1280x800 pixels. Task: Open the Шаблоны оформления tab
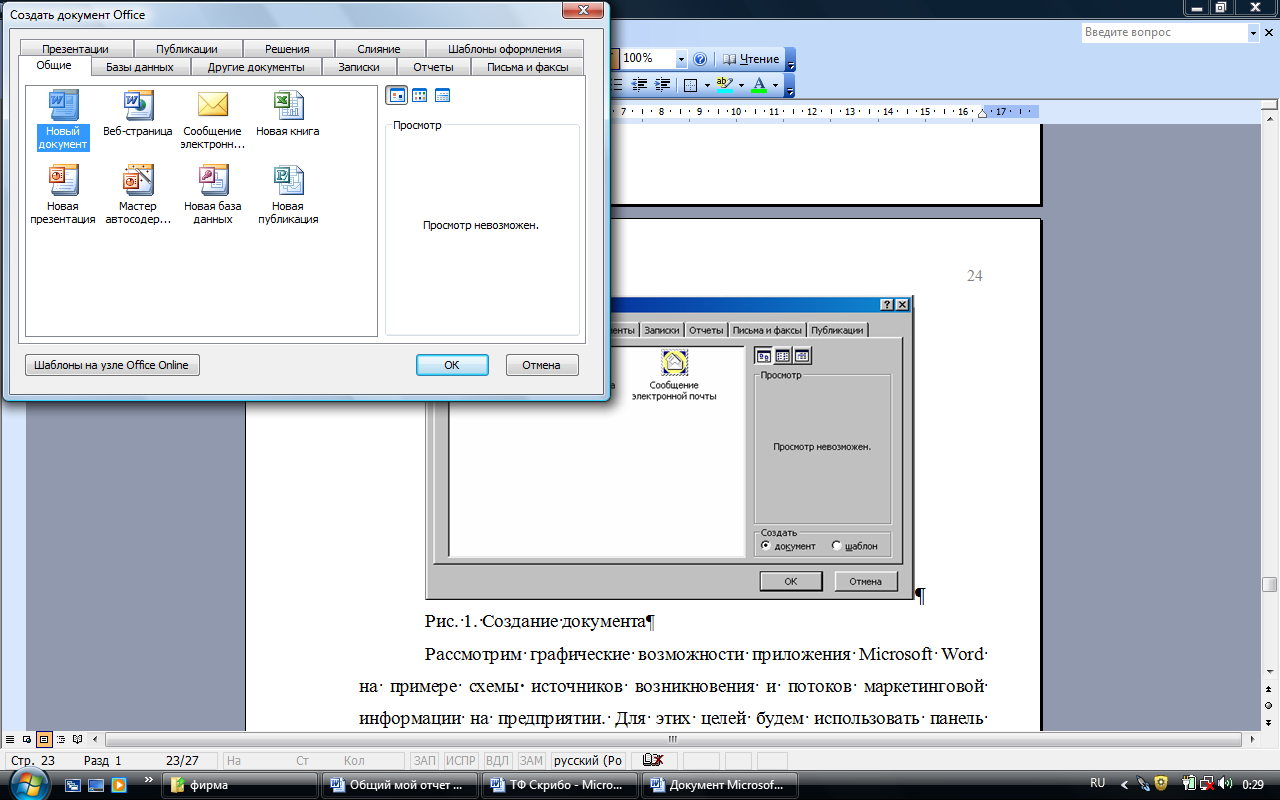tap(505, 49)
